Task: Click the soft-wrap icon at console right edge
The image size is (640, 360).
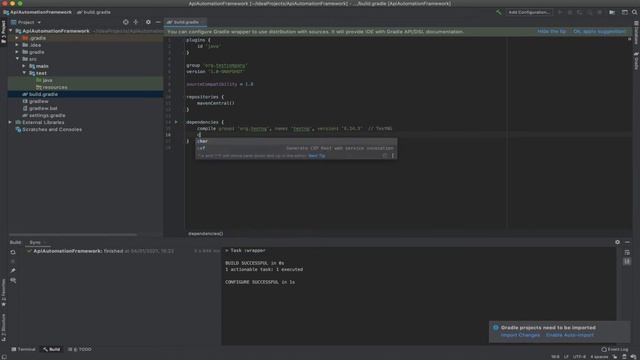Action: point(627,253)
